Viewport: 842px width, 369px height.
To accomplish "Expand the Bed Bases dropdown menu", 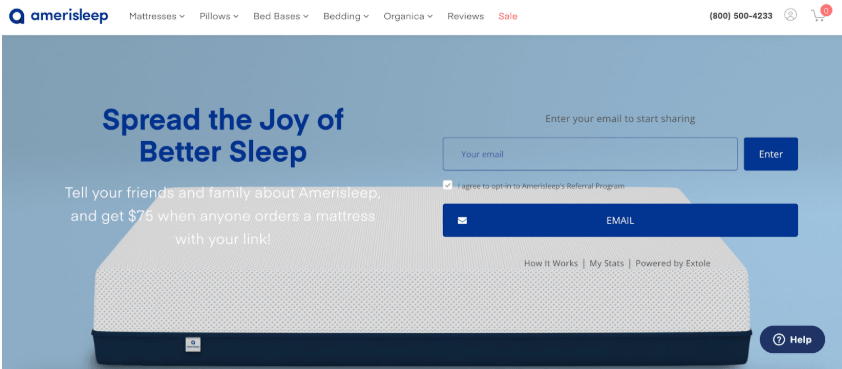I will point(281,16).
